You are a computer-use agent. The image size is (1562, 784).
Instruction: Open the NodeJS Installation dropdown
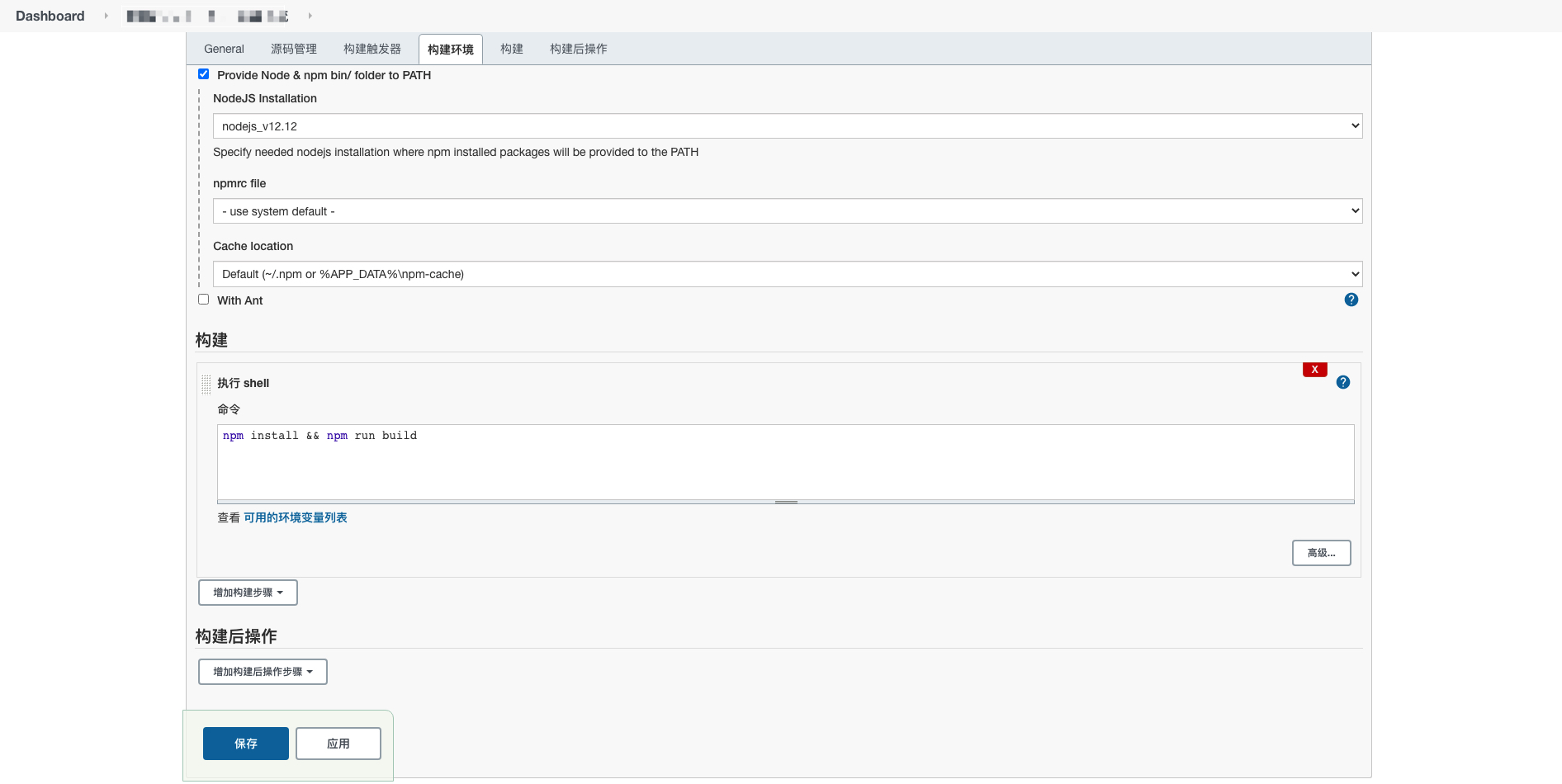788,126
